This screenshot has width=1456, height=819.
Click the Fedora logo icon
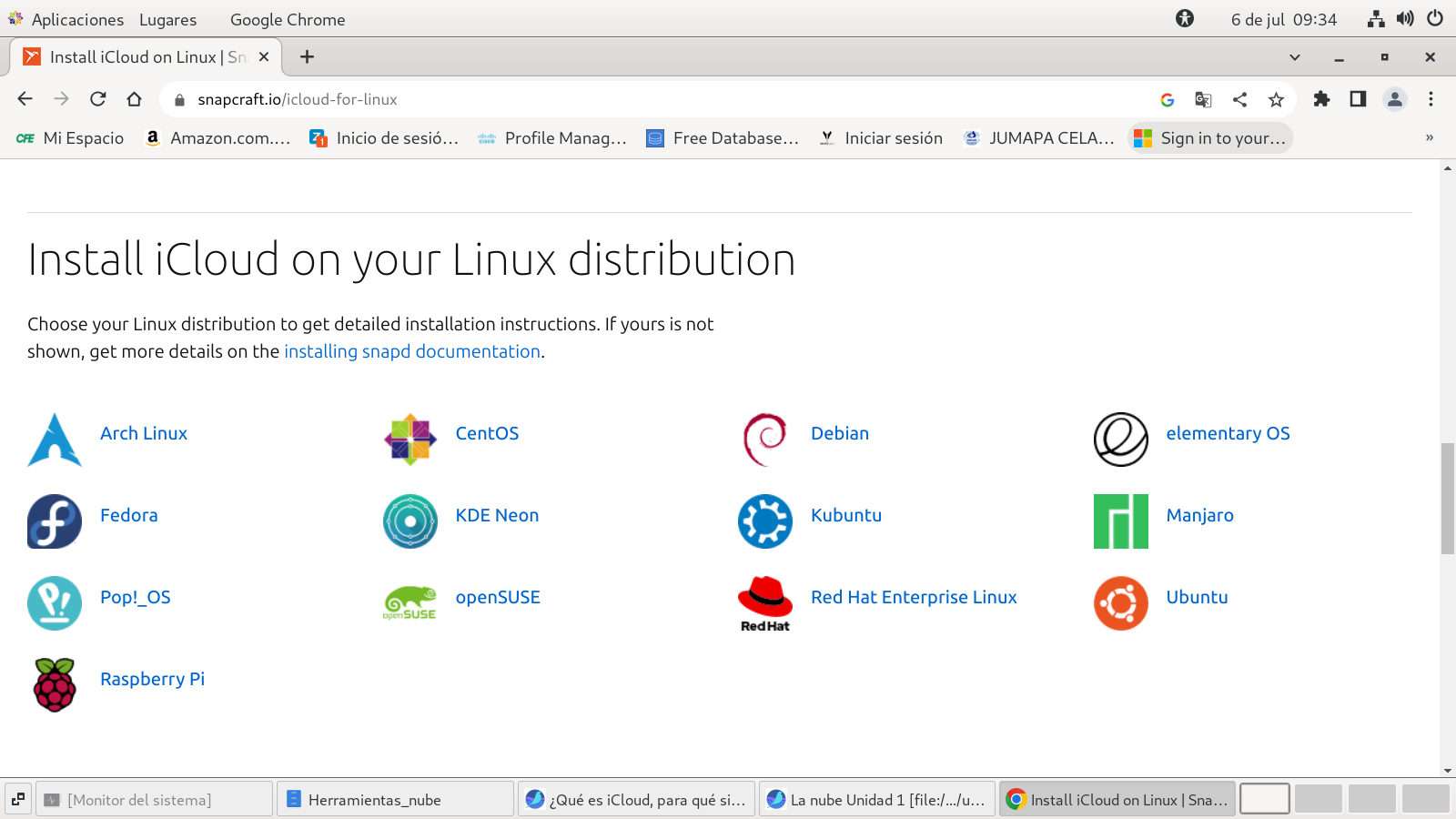[x=55, y=521]
